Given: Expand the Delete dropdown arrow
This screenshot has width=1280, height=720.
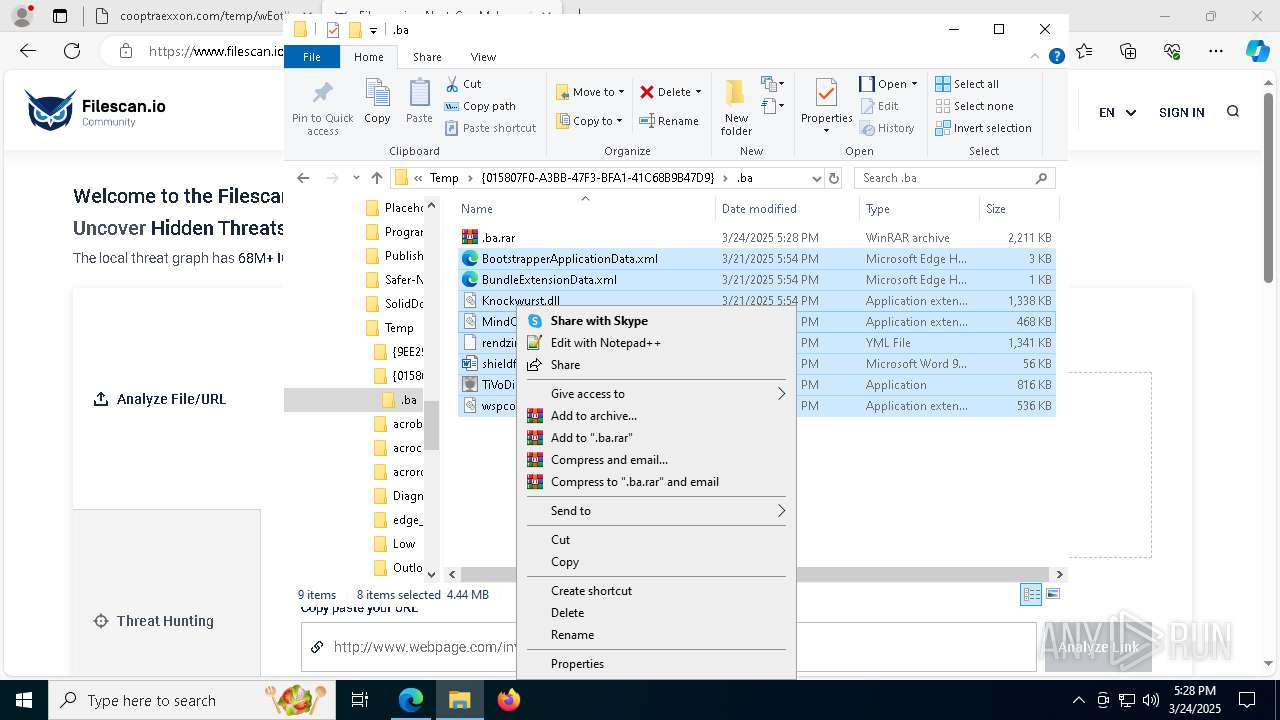Looking at the screenshot, I should tap(698, 92).
